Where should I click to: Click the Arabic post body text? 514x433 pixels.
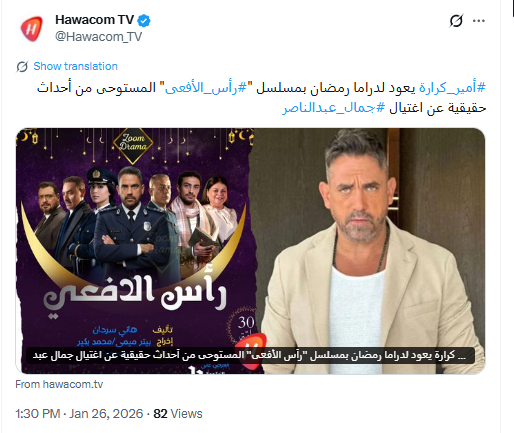pos(261,98)
